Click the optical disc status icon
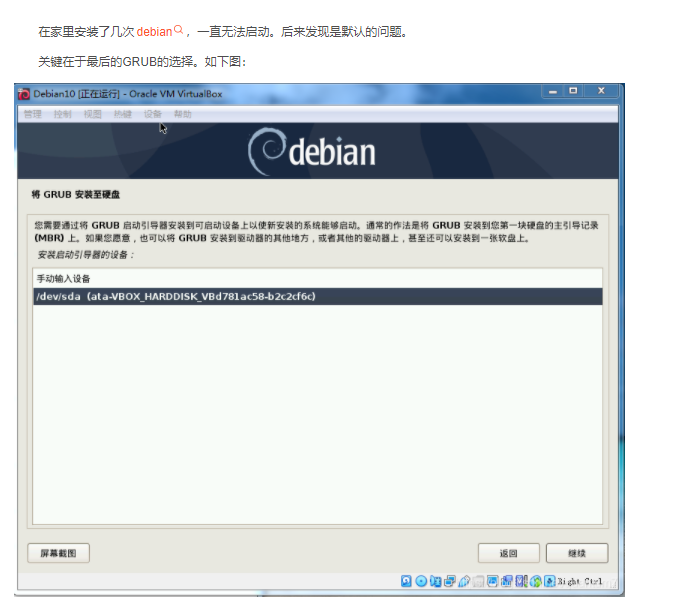Screen dimensions: 683x608 tap(421, 581)
